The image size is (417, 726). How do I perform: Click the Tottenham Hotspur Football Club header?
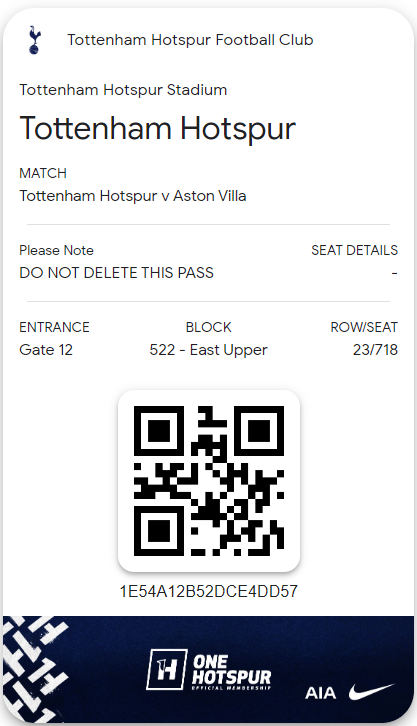tap(190, 40)
